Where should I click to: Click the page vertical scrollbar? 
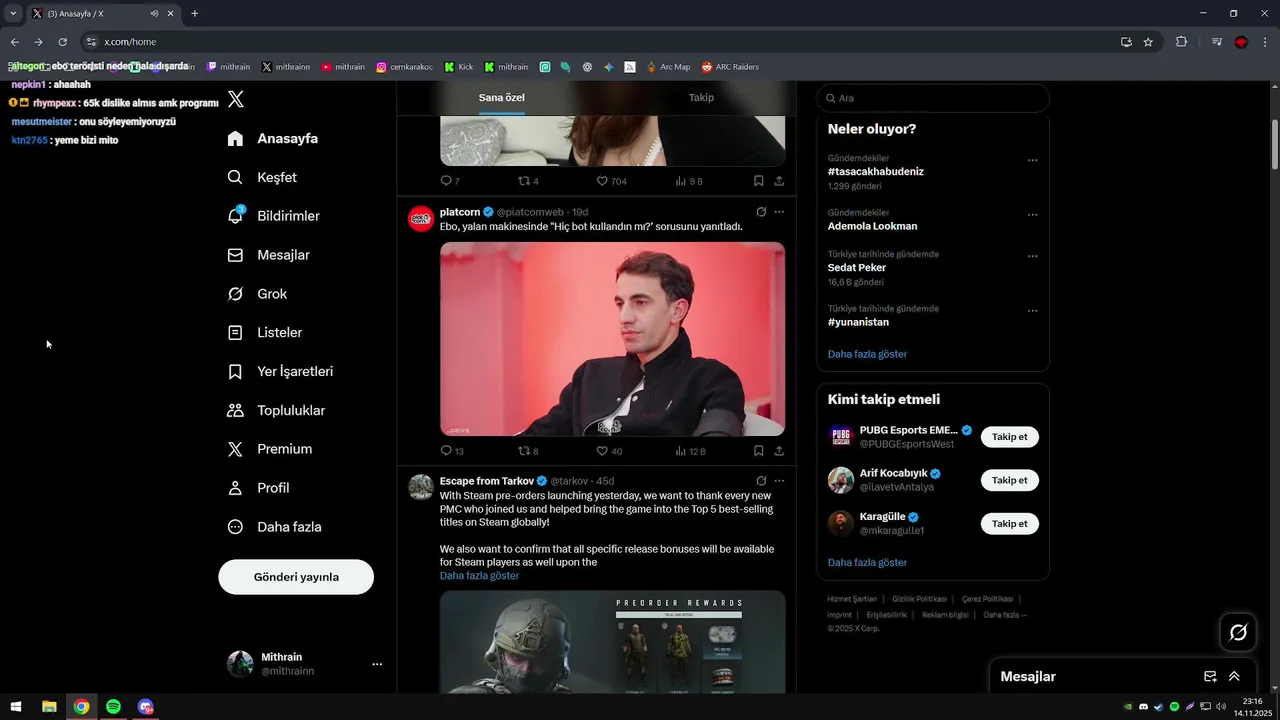1275,145
